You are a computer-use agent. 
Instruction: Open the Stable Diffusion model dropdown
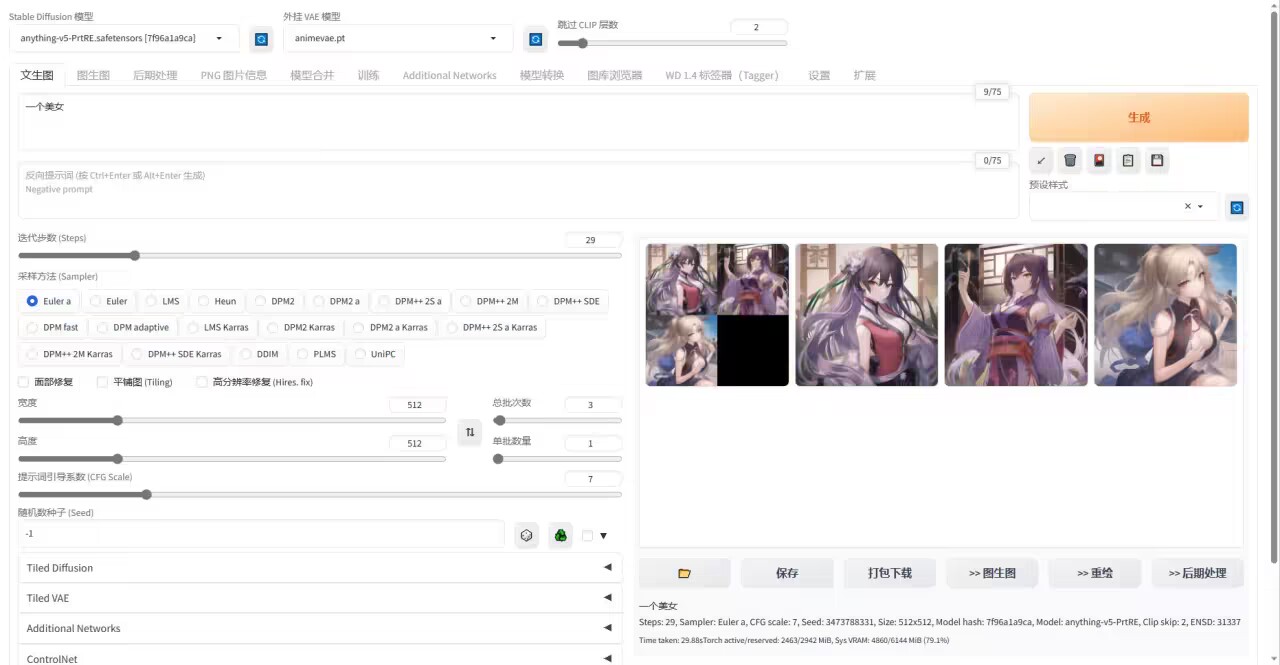click(x=124, y=38)
